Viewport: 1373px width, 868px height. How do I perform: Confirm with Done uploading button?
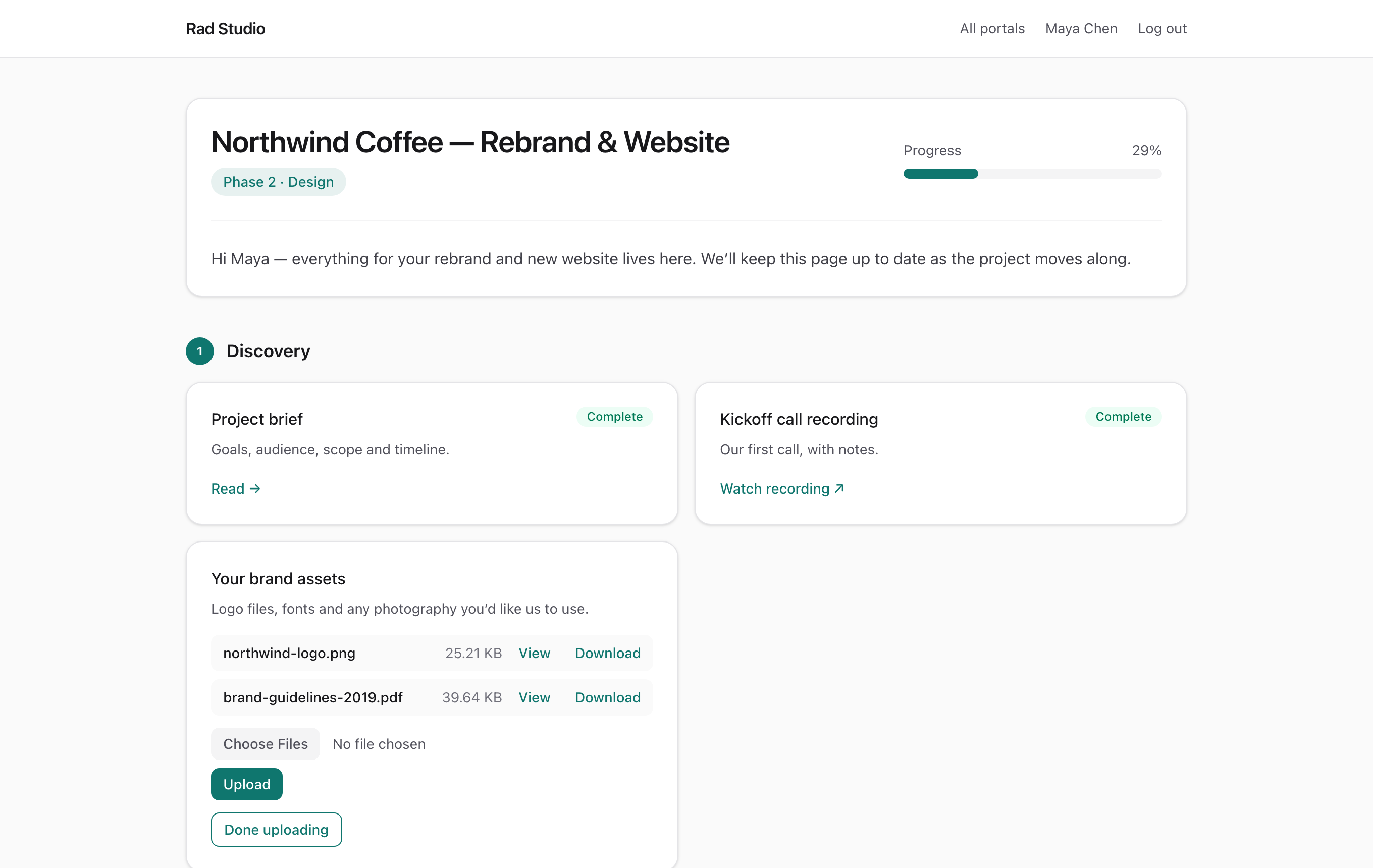(276, 830)
